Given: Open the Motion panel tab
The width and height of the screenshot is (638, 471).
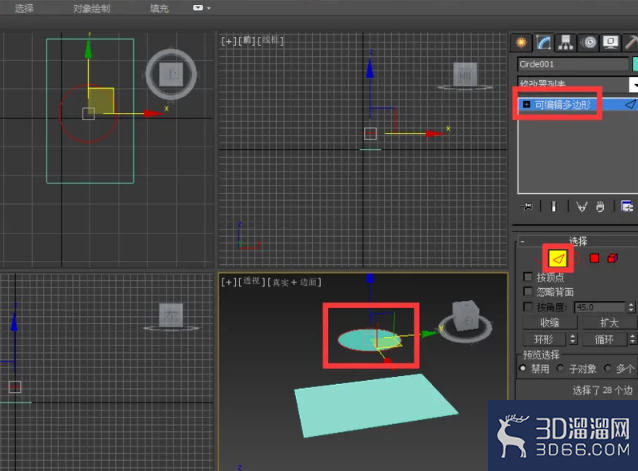Looking at the screenshot, I should (x=588, y=42).
